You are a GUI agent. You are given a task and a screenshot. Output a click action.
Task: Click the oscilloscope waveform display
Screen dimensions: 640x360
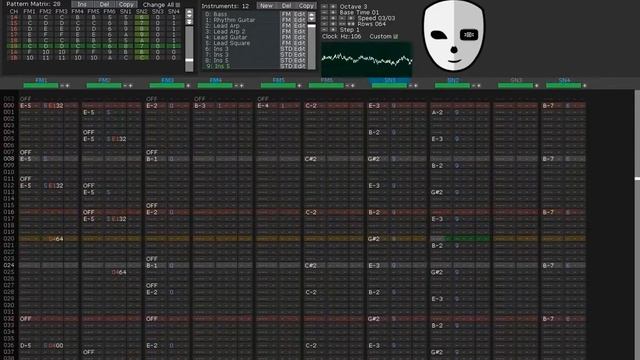click(x=367, y=60)
